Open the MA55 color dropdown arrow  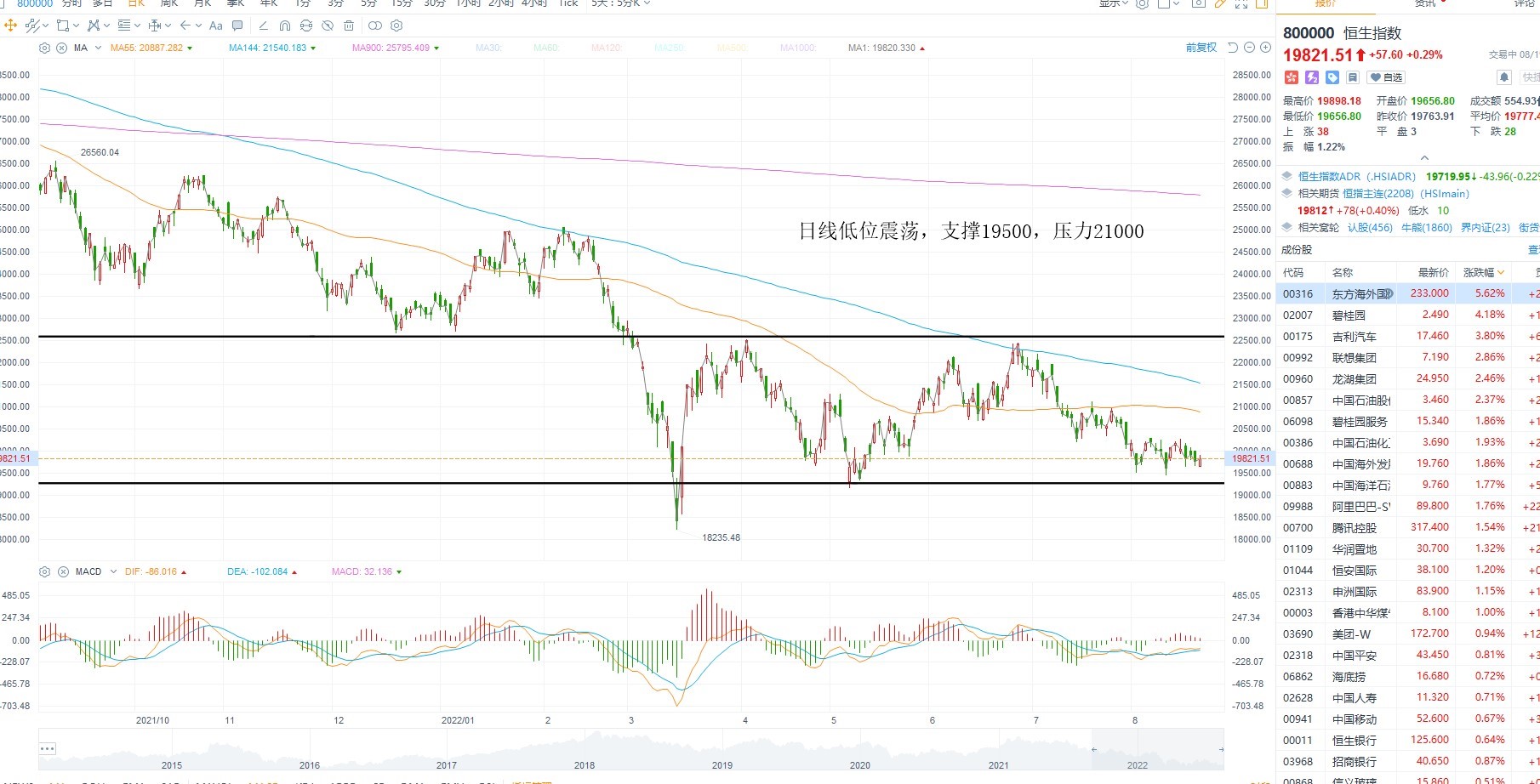point(190,48)
